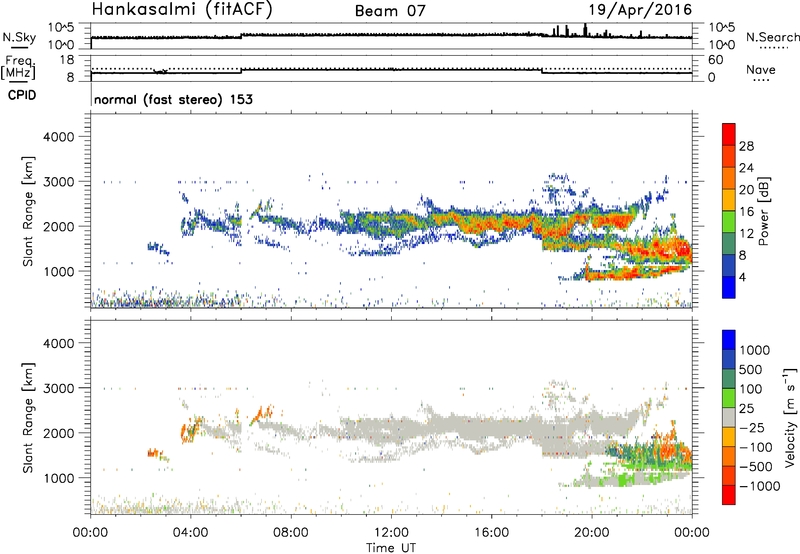The image size is (800, 554).
Task: Select the 'Freq. [MHz]' axis label
Action: coord(18,67)
